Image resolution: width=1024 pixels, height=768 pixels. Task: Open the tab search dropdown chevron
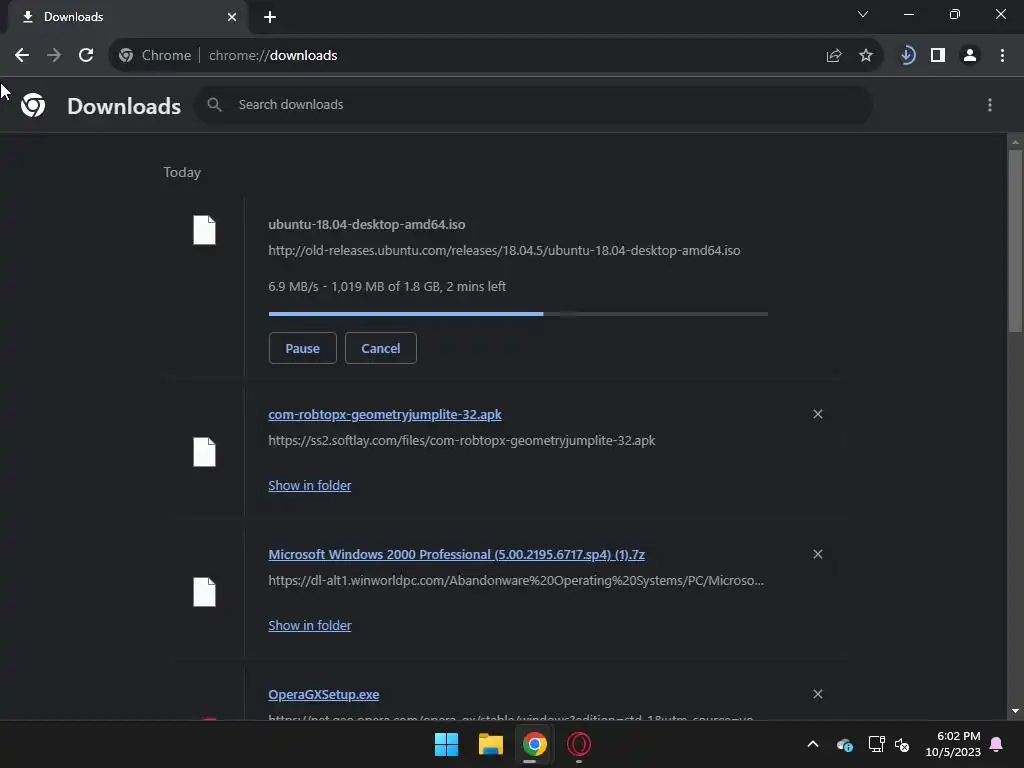pos(863,14)
